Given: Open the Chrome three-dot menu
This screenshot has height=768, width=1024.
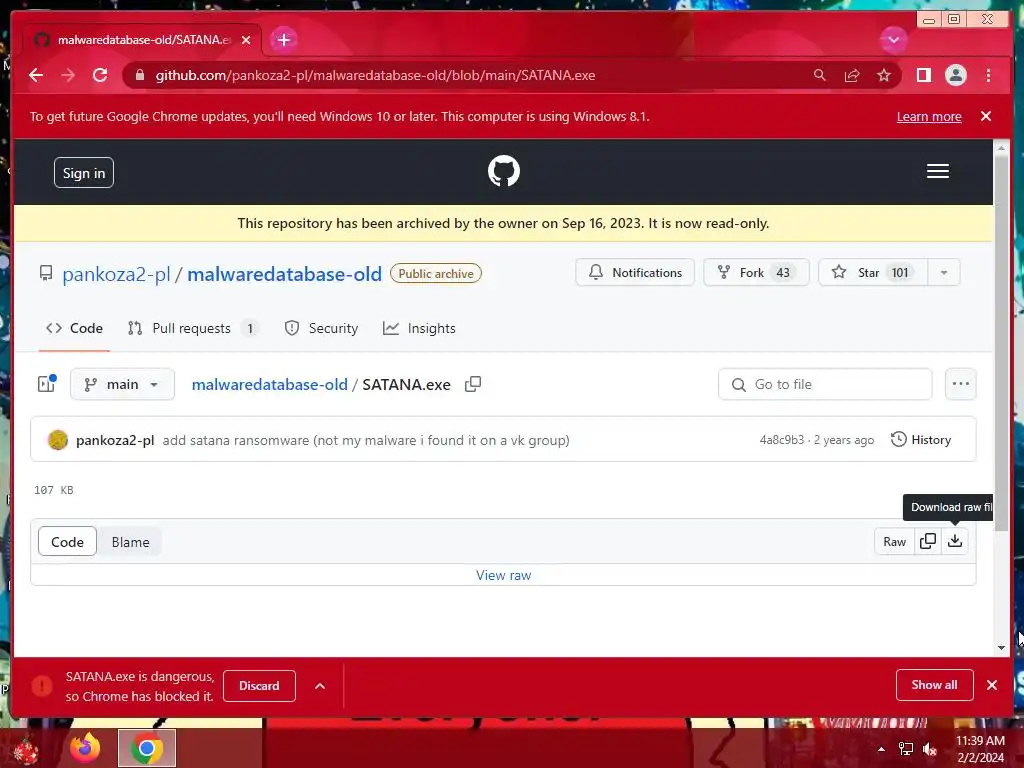Looking at the screenshot, I should click(x=988, y=75).
